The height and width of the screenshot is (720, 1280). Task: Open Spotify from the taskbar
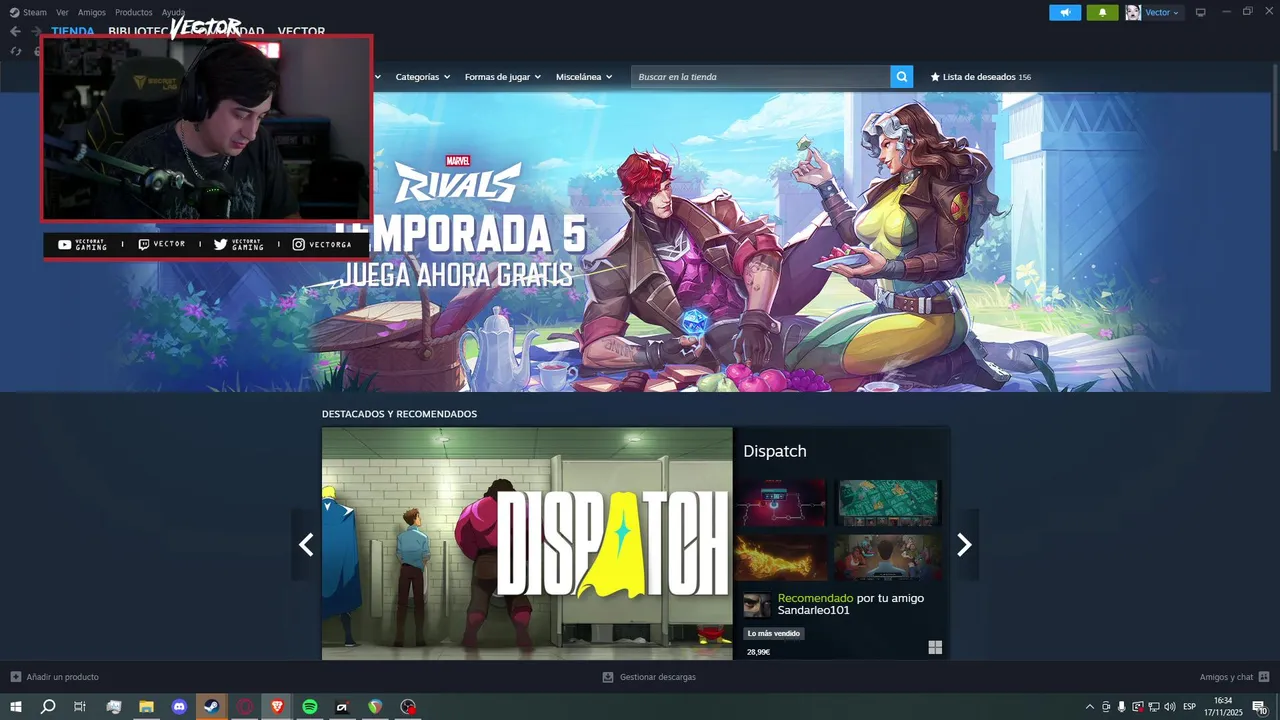tap(310, 707)
